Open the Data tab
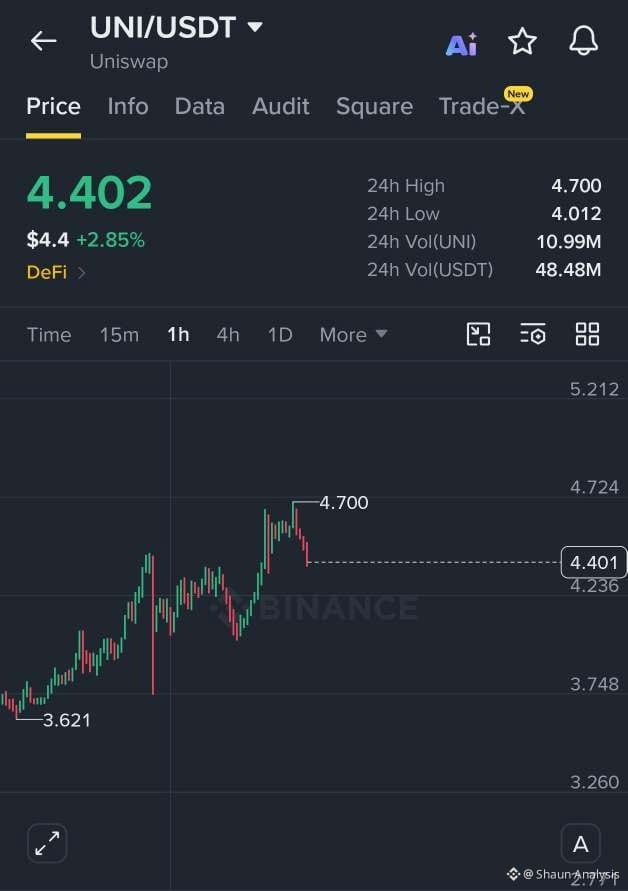The width and height of the screenshot is (628, 891). point(199,106)
